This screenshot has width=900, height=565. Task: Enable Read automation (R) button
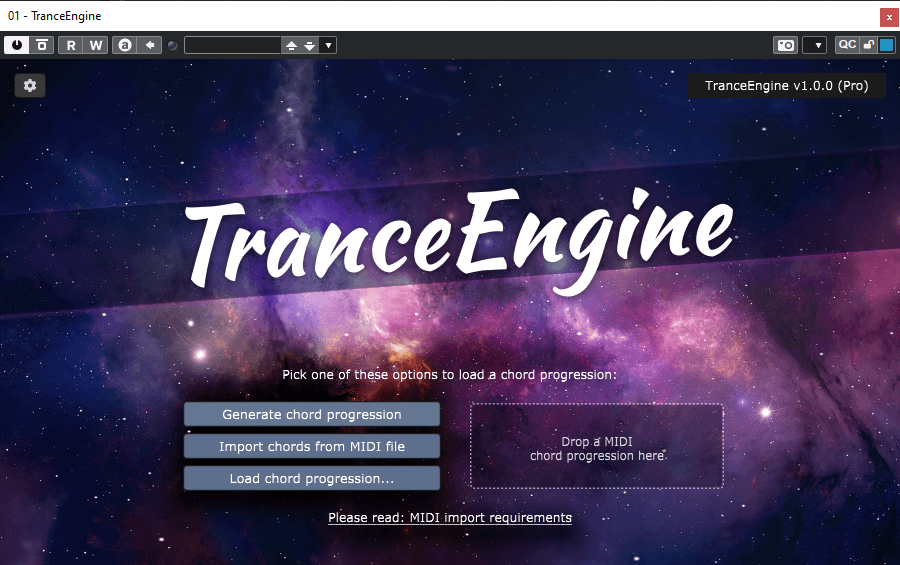[x=71, y=45]
